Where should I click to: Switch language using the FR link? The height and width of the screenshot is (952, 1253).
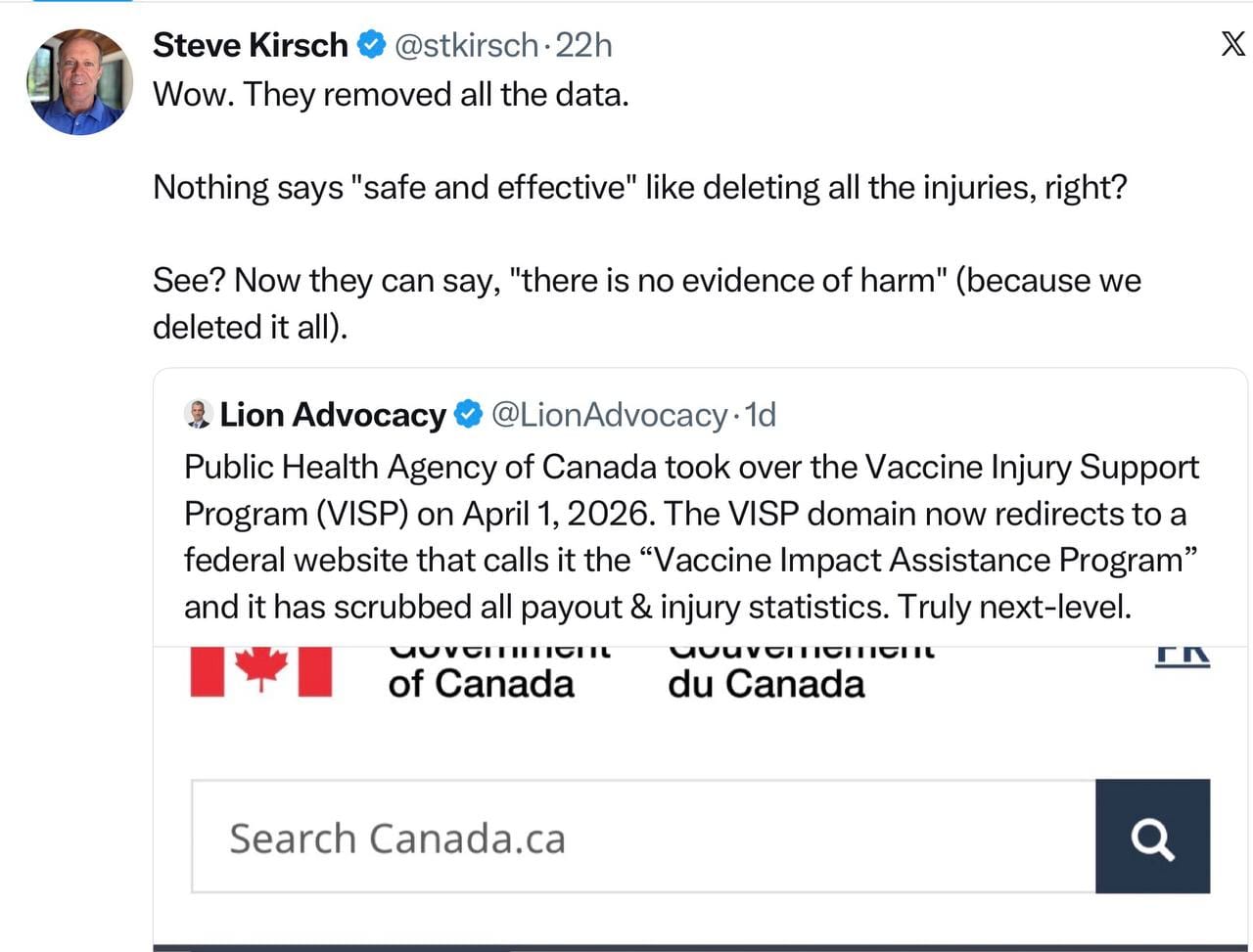1183,654
